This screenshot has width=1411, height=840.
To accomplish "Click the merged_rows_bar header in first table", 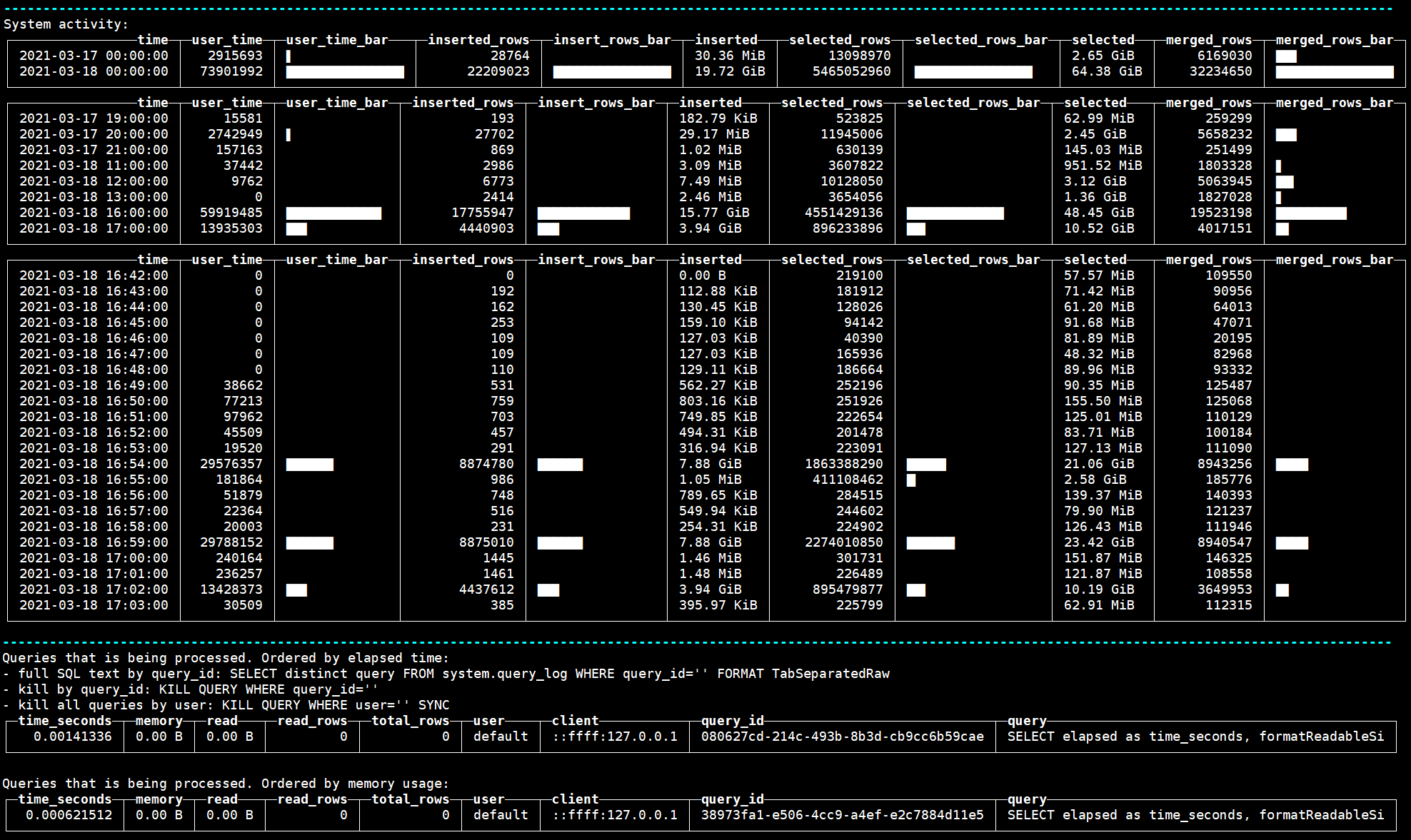I will [x=1334, y=40].
